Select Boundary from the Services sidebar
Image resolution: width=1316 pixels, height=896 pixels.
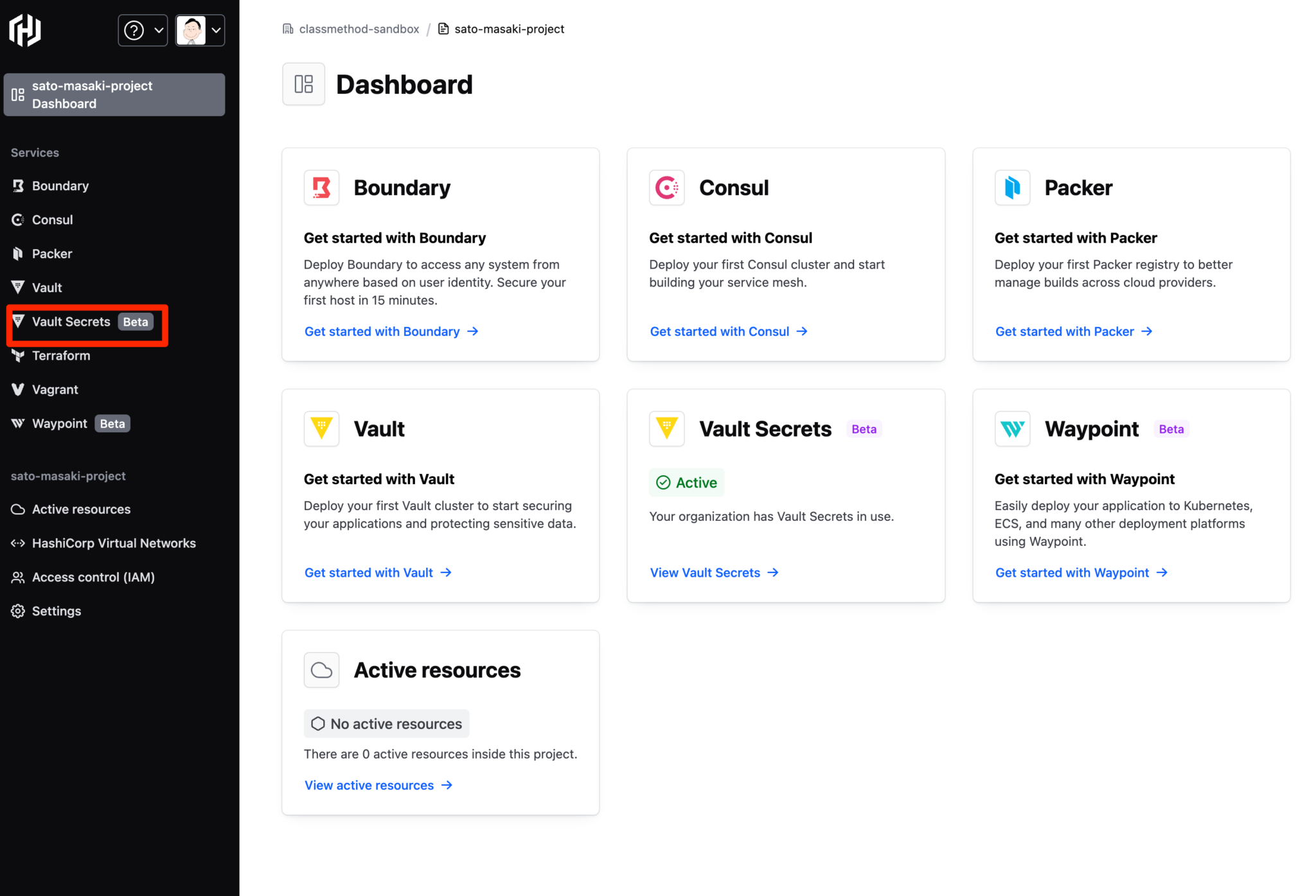pos(60,186)
